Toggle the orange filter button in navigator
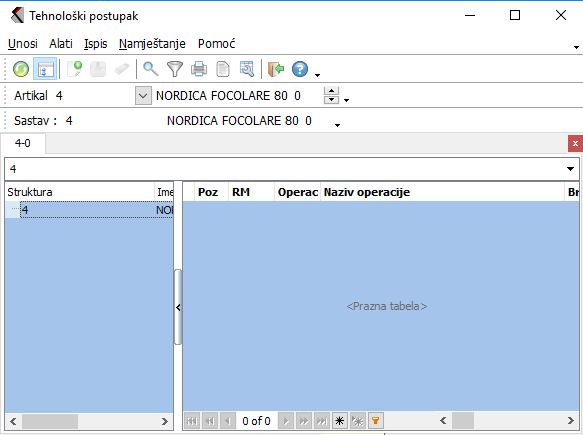583x435 pixels. pos(376,421)
